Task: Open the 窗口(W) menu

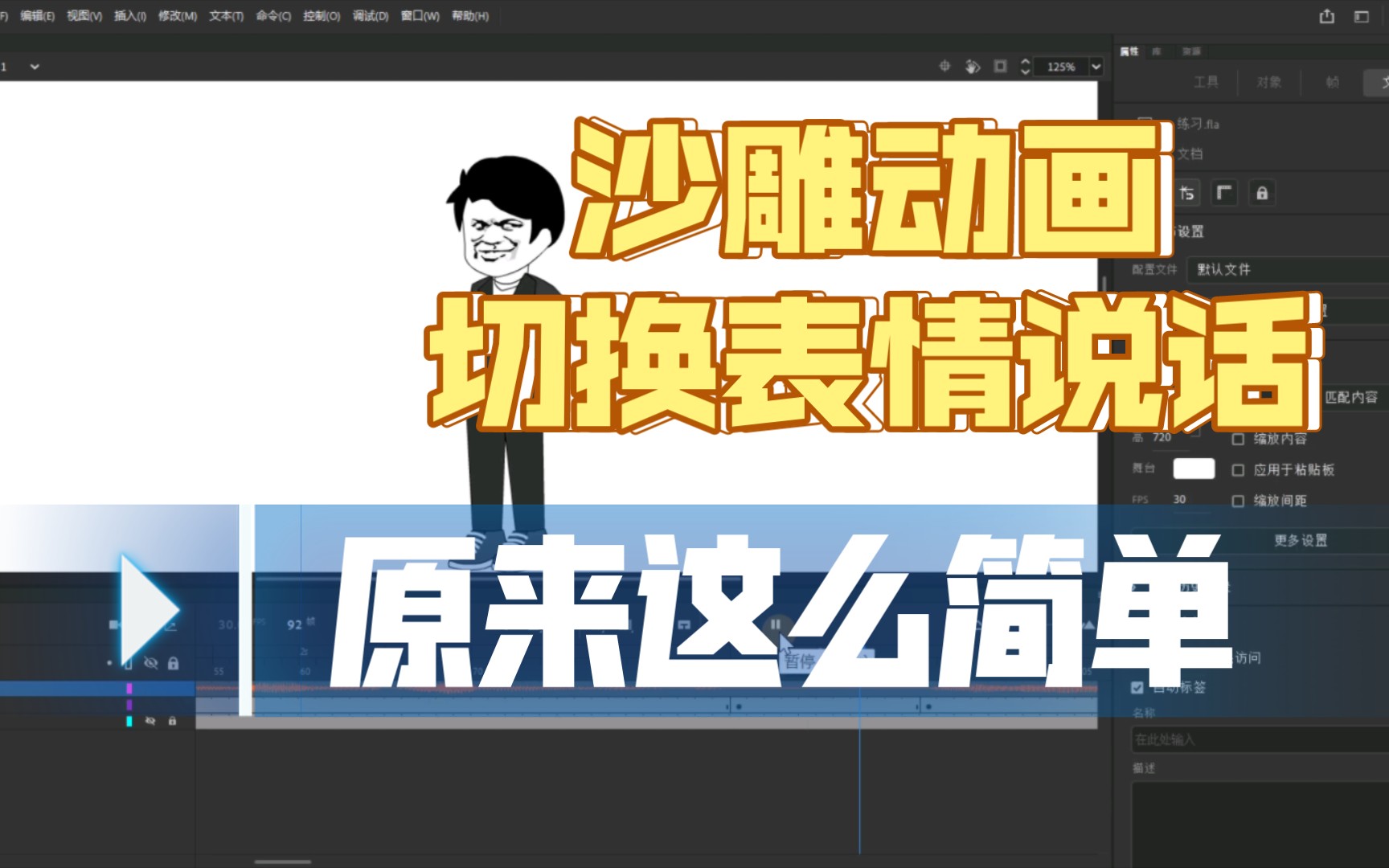Action: [x=420, y=16]
